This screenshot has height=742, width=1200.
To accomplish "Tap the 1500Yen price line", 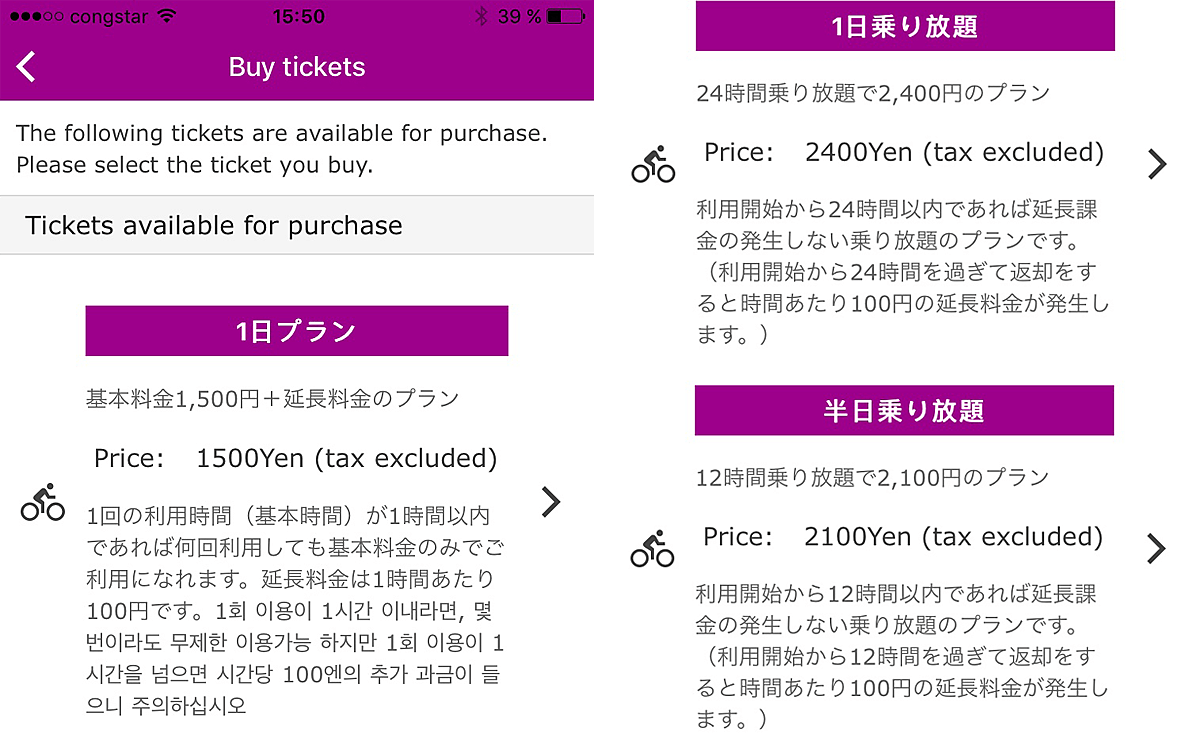I will click(295, 458).
